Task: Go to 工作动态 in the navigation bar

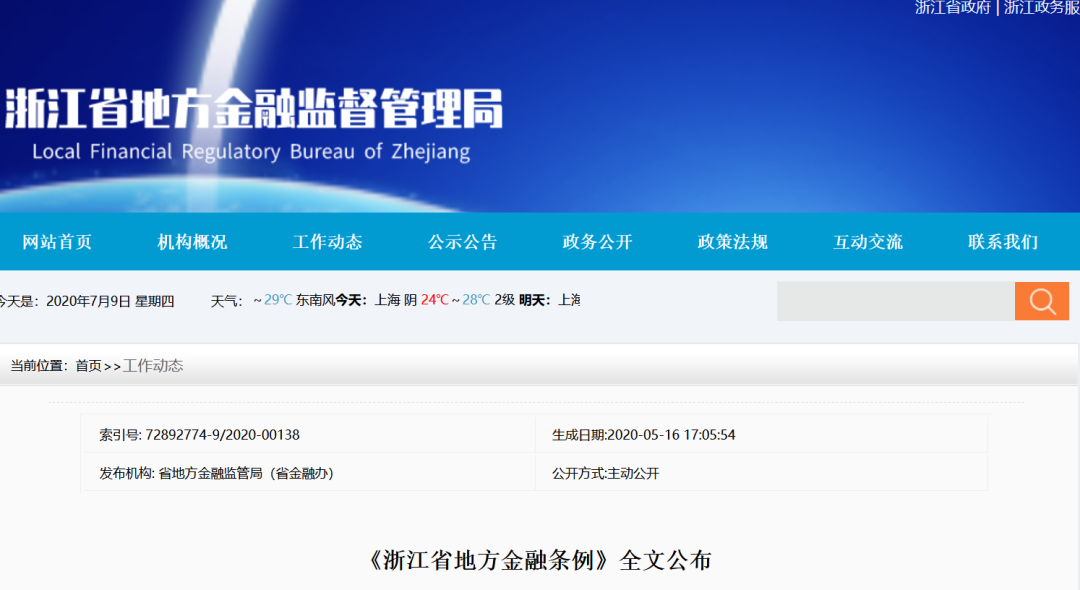Action: click(x=327, y=242)
